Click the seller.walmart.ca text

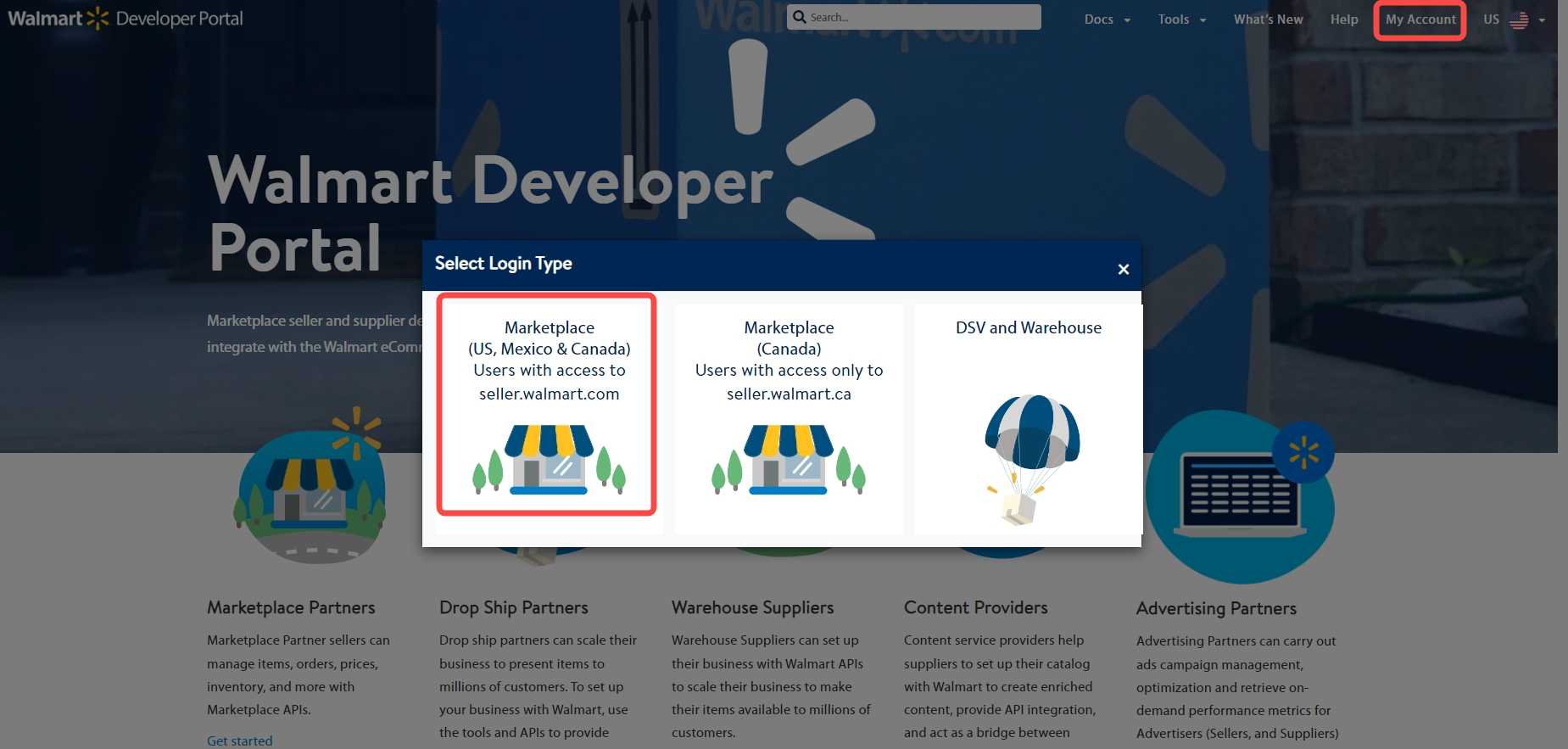point(789,394)
